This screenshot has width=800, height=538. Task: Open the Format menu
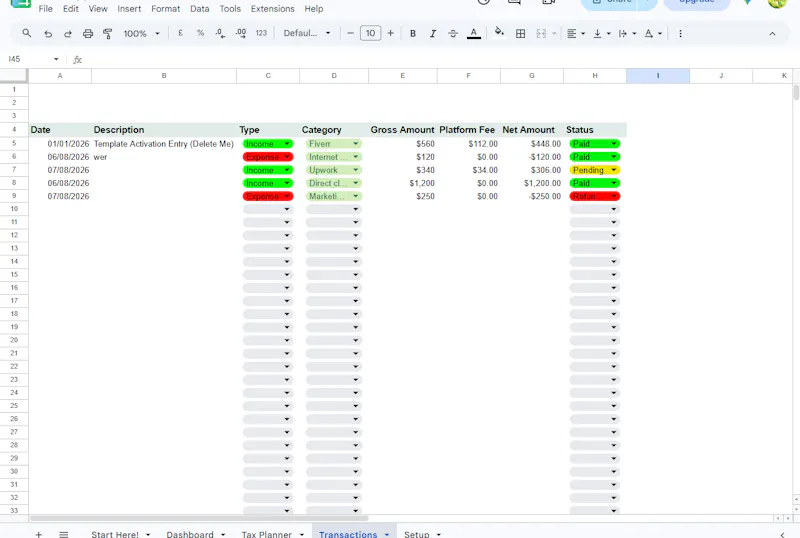tap(165, 9)
